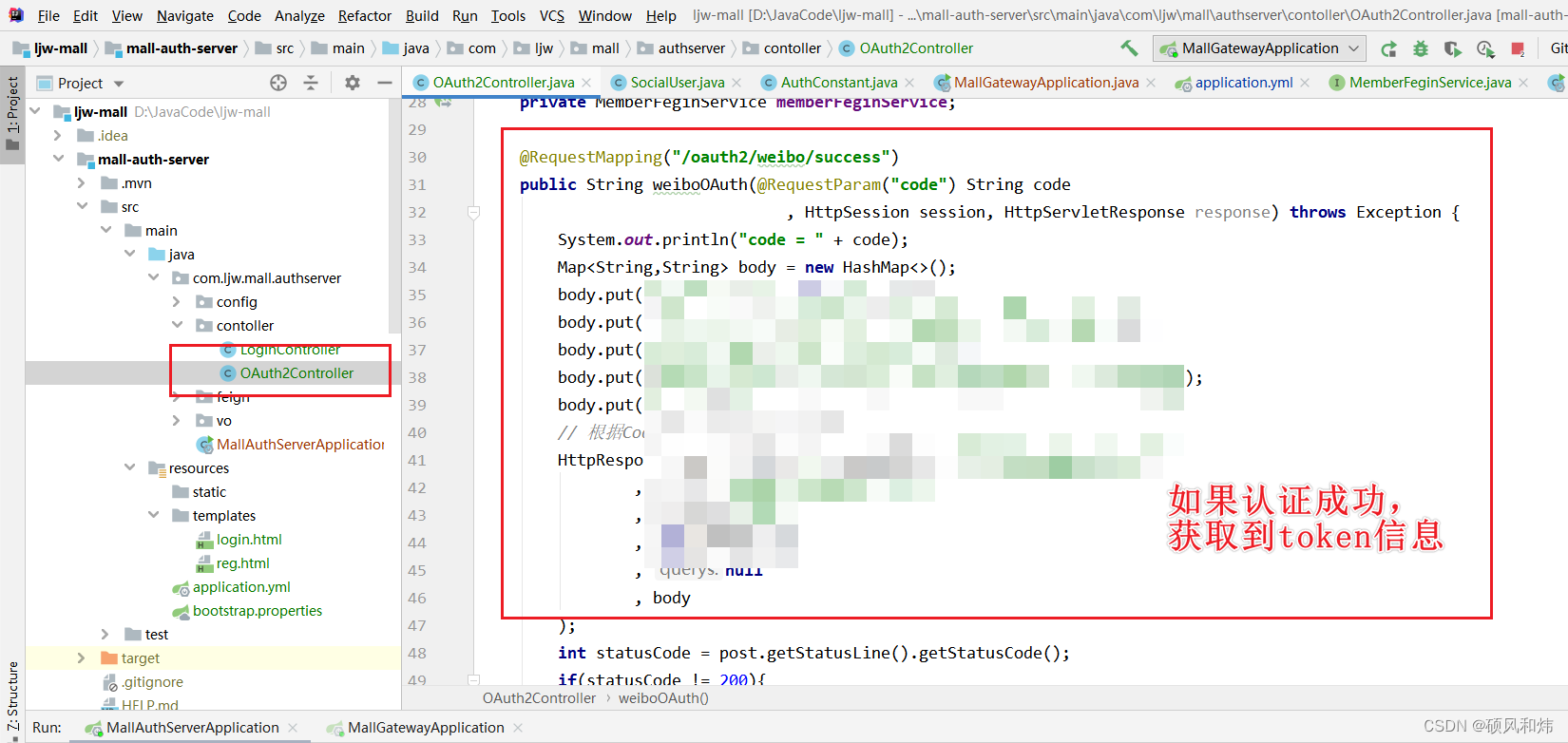Viewport: 1568px width, 743px height.
Task: Collapse the contoller package
Action: click(177, 325)
